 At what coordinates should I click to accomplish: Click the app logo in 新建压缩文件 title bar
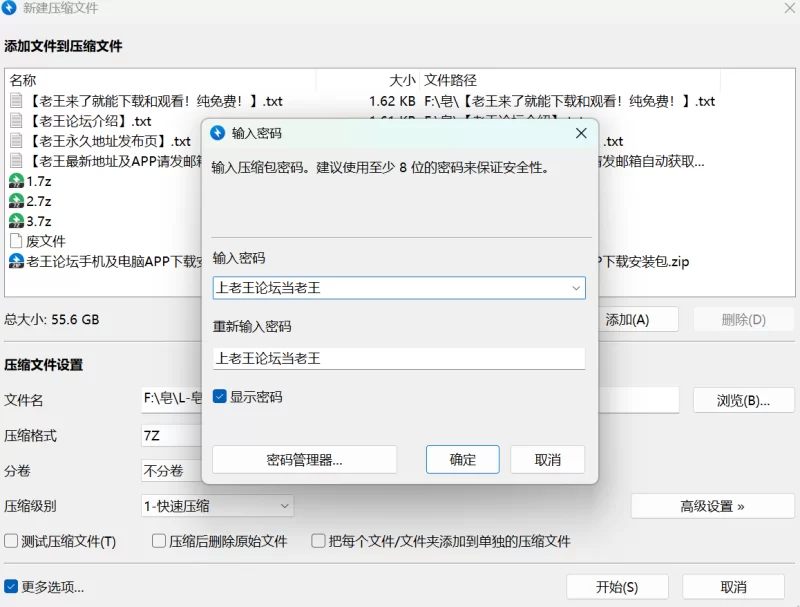click(9, 8)
